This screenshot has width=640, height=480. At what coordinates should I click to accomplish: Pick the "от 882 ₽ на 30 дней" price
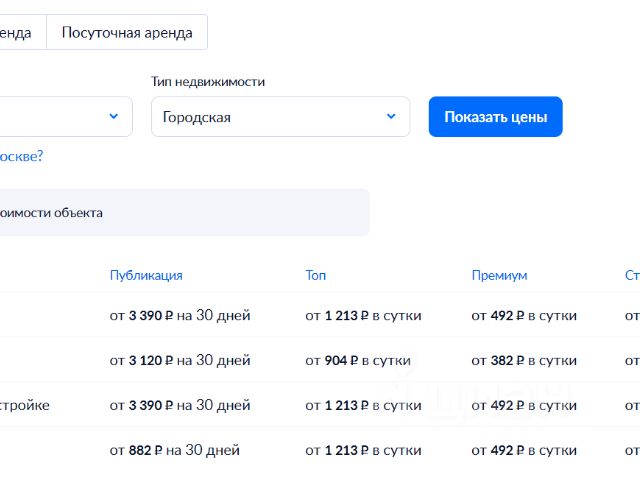coord(175,451)
